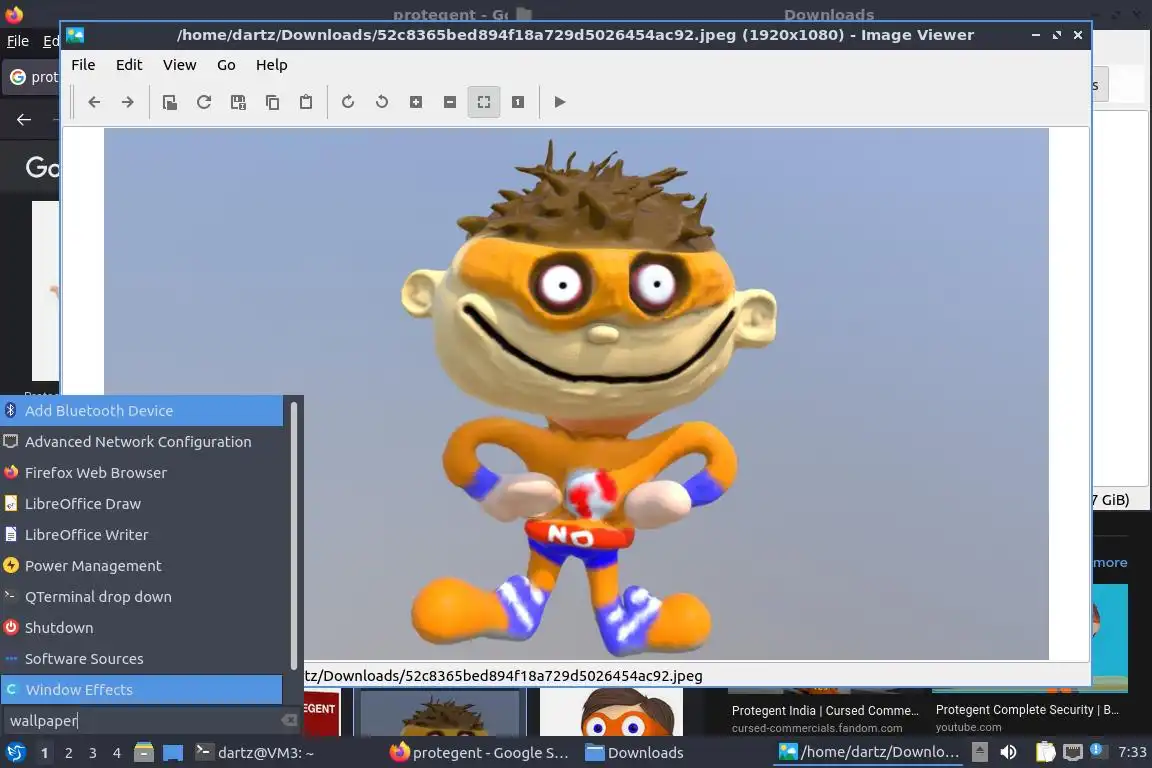Open LibreOffice Writer from the menu list

[142, 534]
